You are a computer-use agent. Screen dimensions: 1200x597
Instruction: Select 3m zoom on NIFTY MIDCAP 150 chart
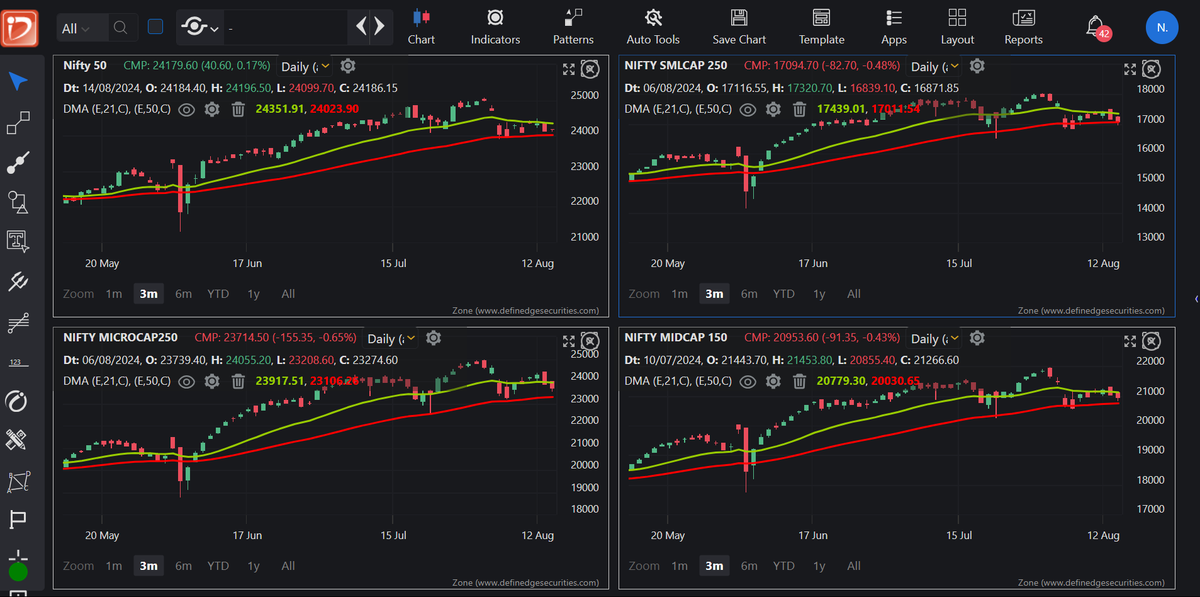(x=714, y=566)
